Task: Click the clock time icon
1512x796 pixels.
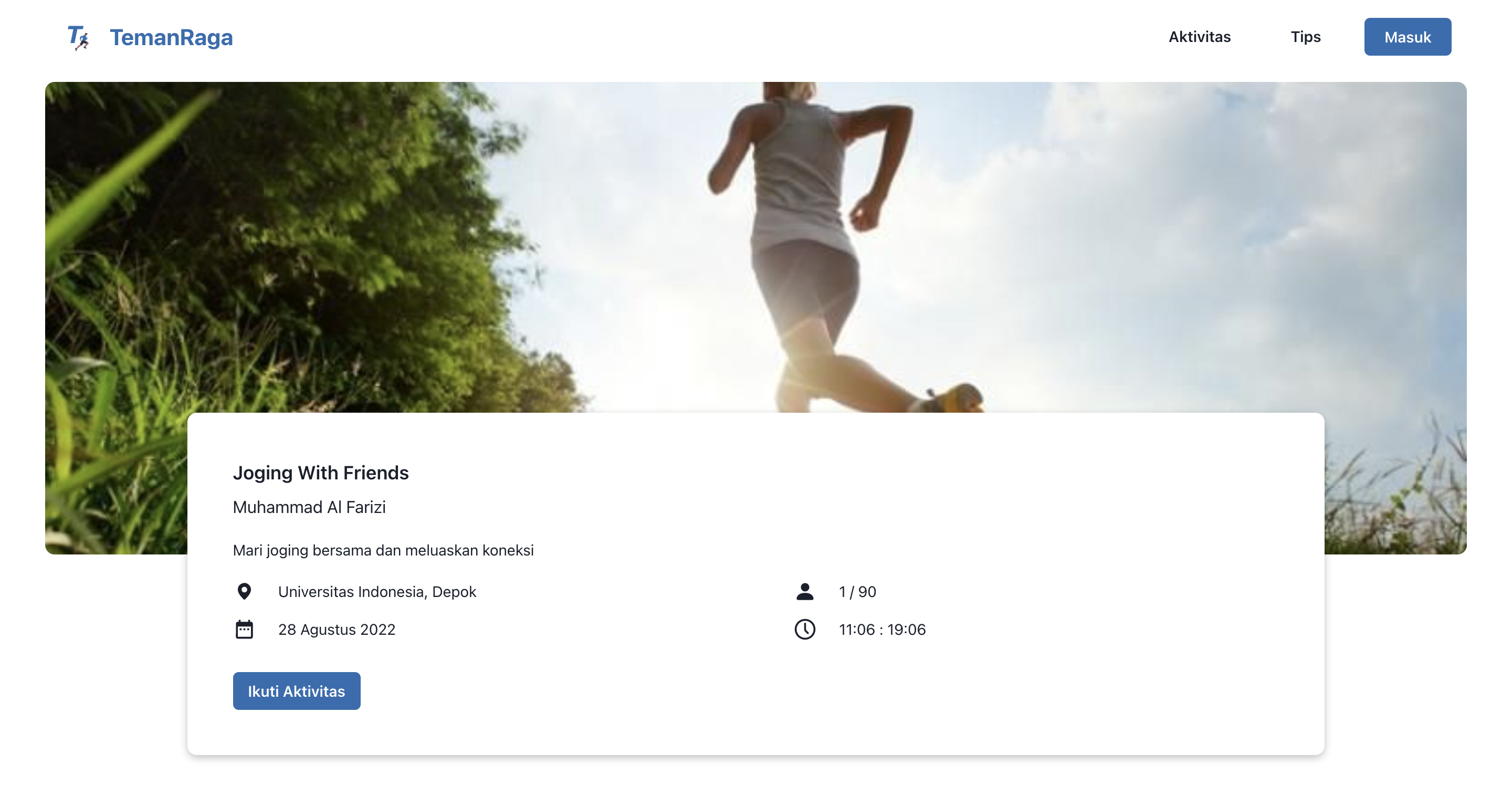Action: 805,629
